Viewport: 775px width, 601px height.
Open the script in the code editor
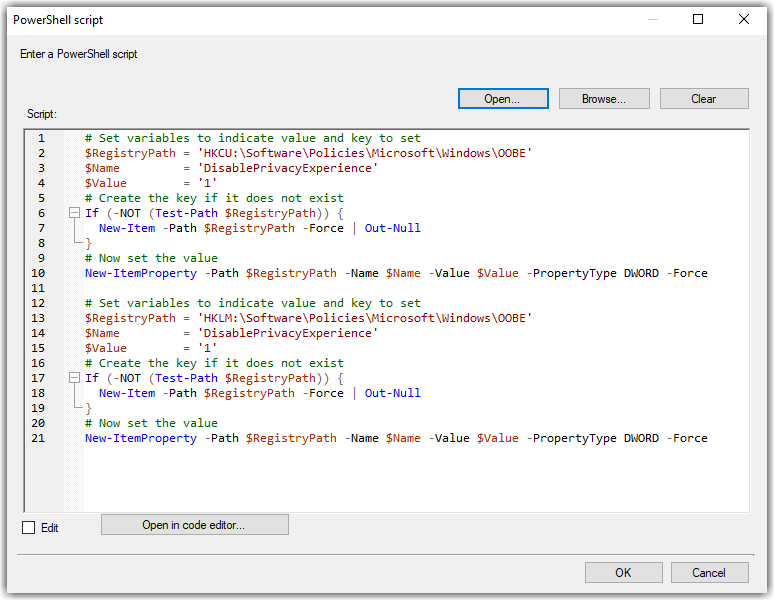pos(195,525)
